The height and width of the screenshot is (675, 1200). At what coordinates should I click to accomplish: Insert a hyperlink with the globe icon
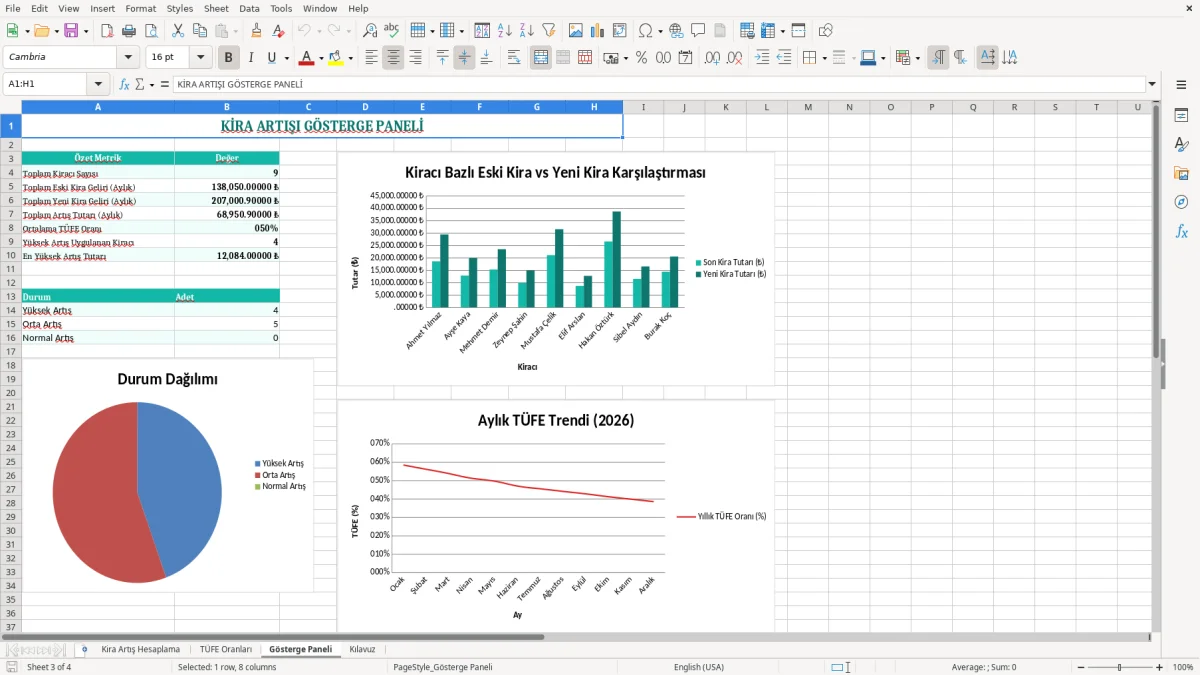pyautogui.click(x=676, y=31)
